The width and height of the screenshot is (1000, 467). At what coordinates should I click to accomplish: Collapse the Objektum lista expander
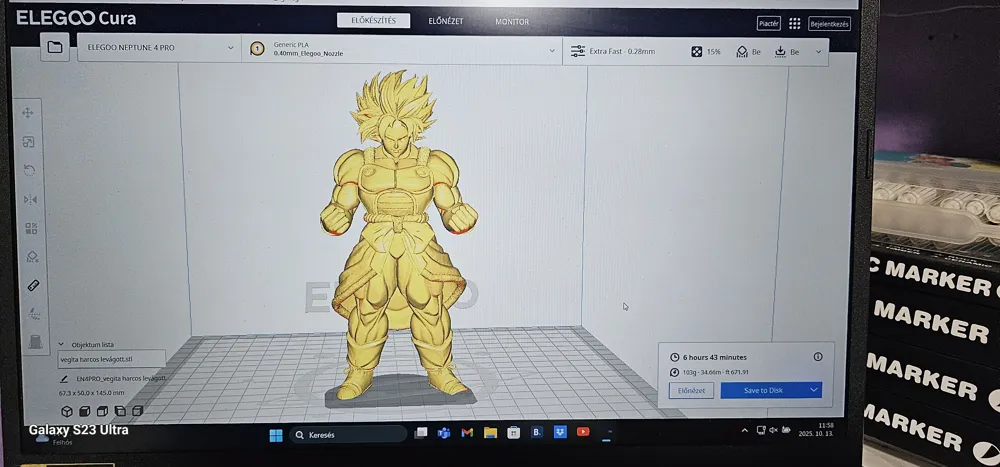pyautogui.click(x=61, y=345)
